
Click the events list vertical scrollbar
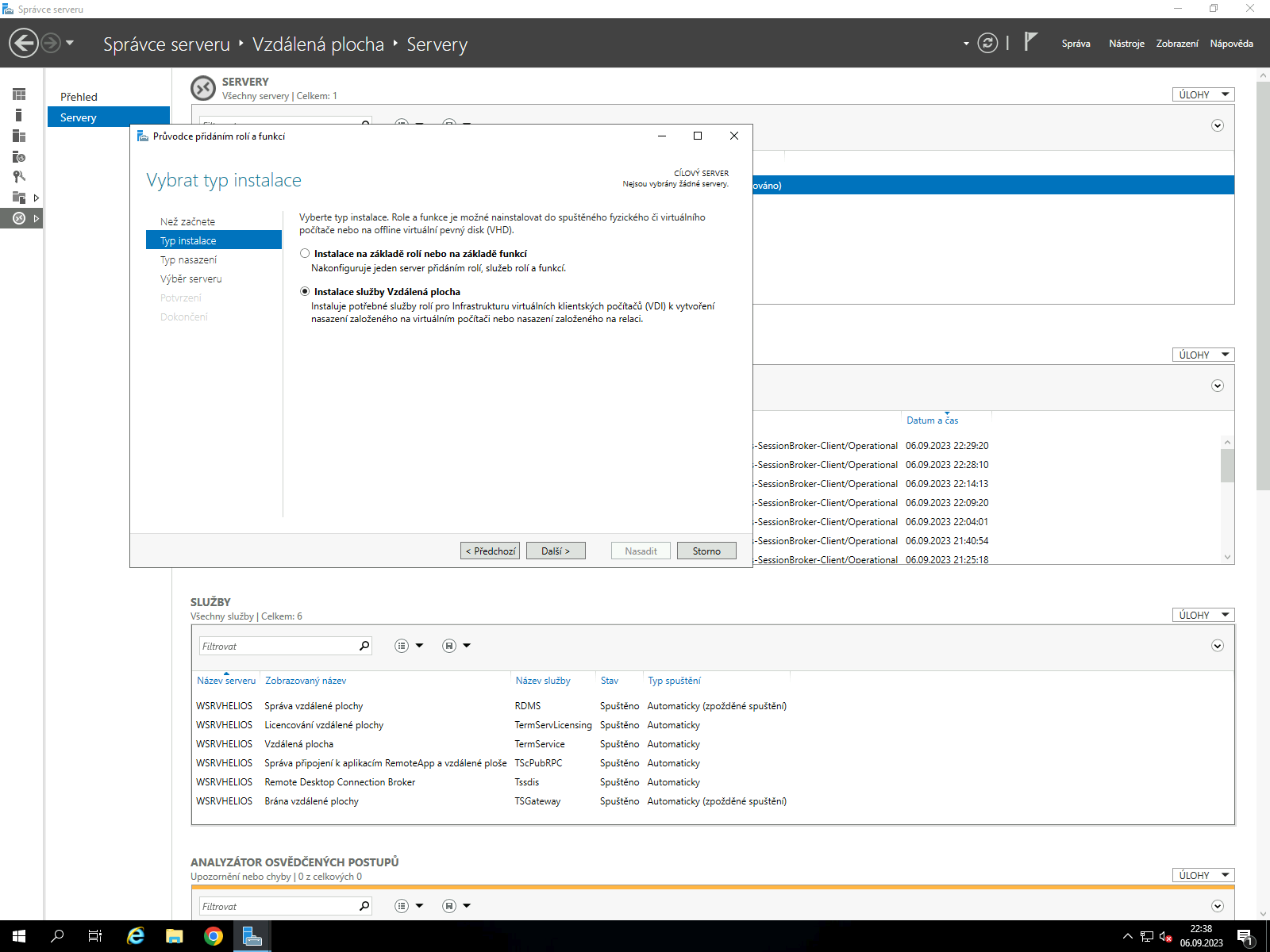tap(1227, 500)
